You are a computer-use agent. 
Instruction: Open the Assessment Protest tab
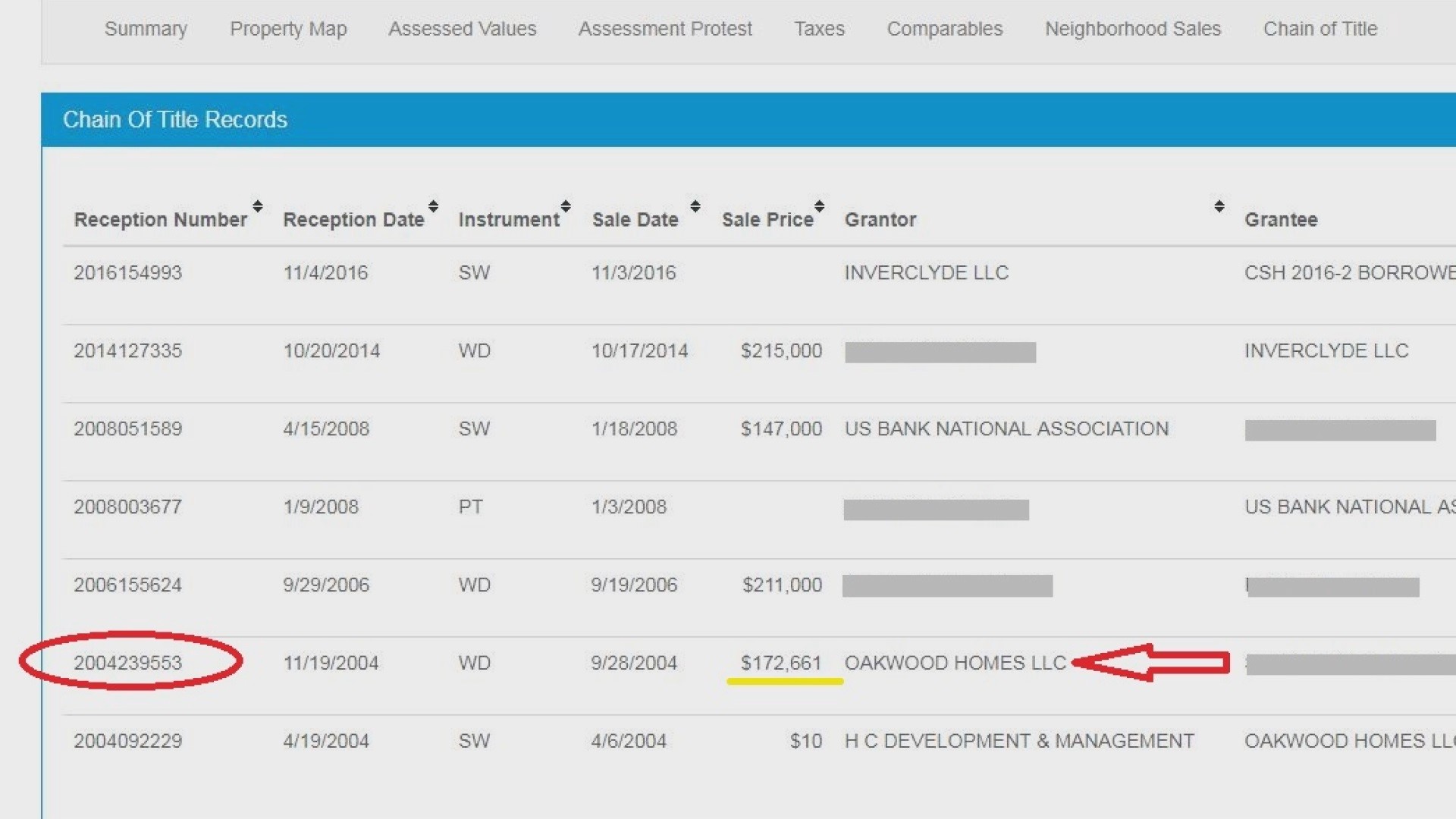pos(665,29)
